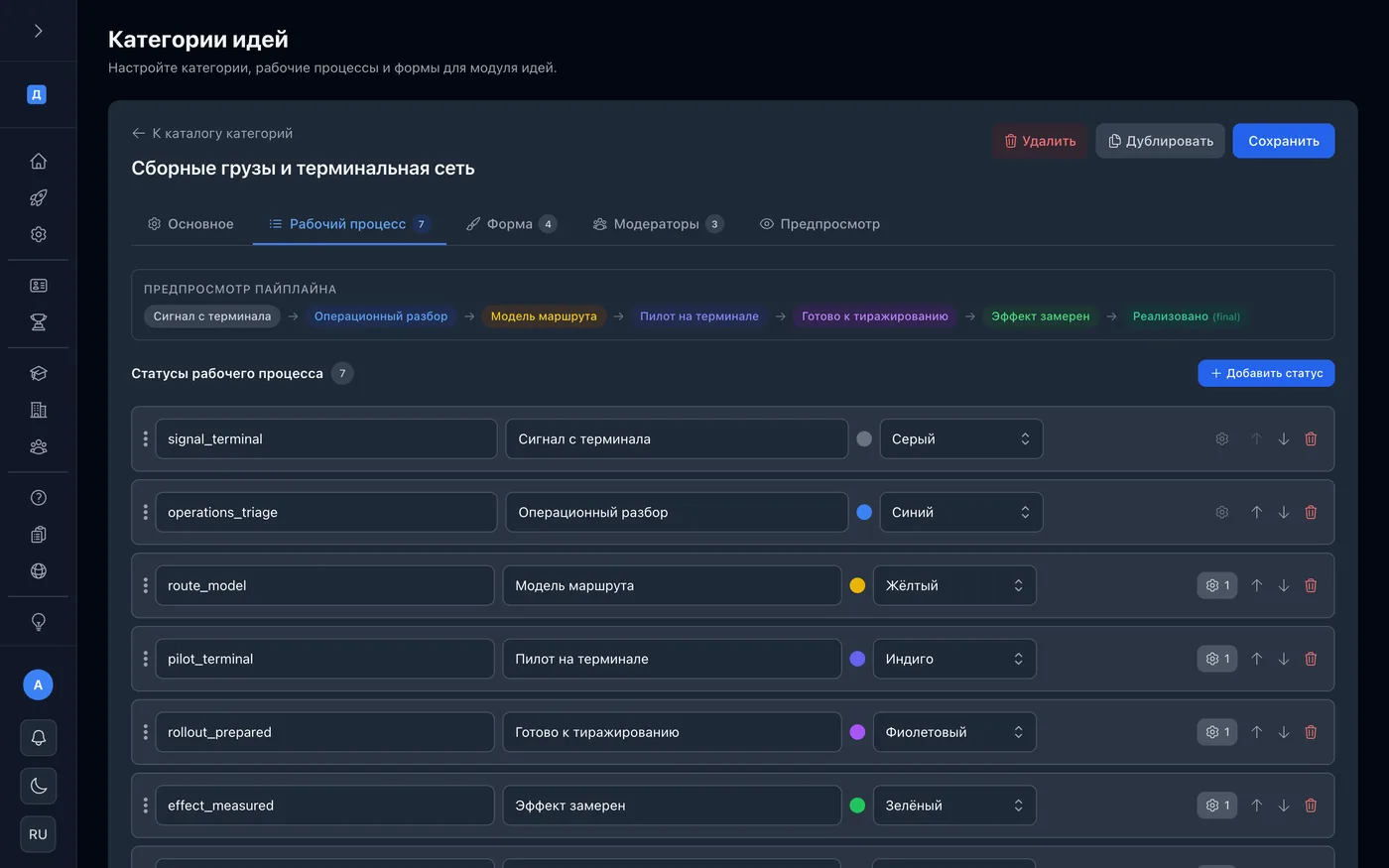
Task: Open the Индиго color dropdown
Action: [x=954, y=659]
